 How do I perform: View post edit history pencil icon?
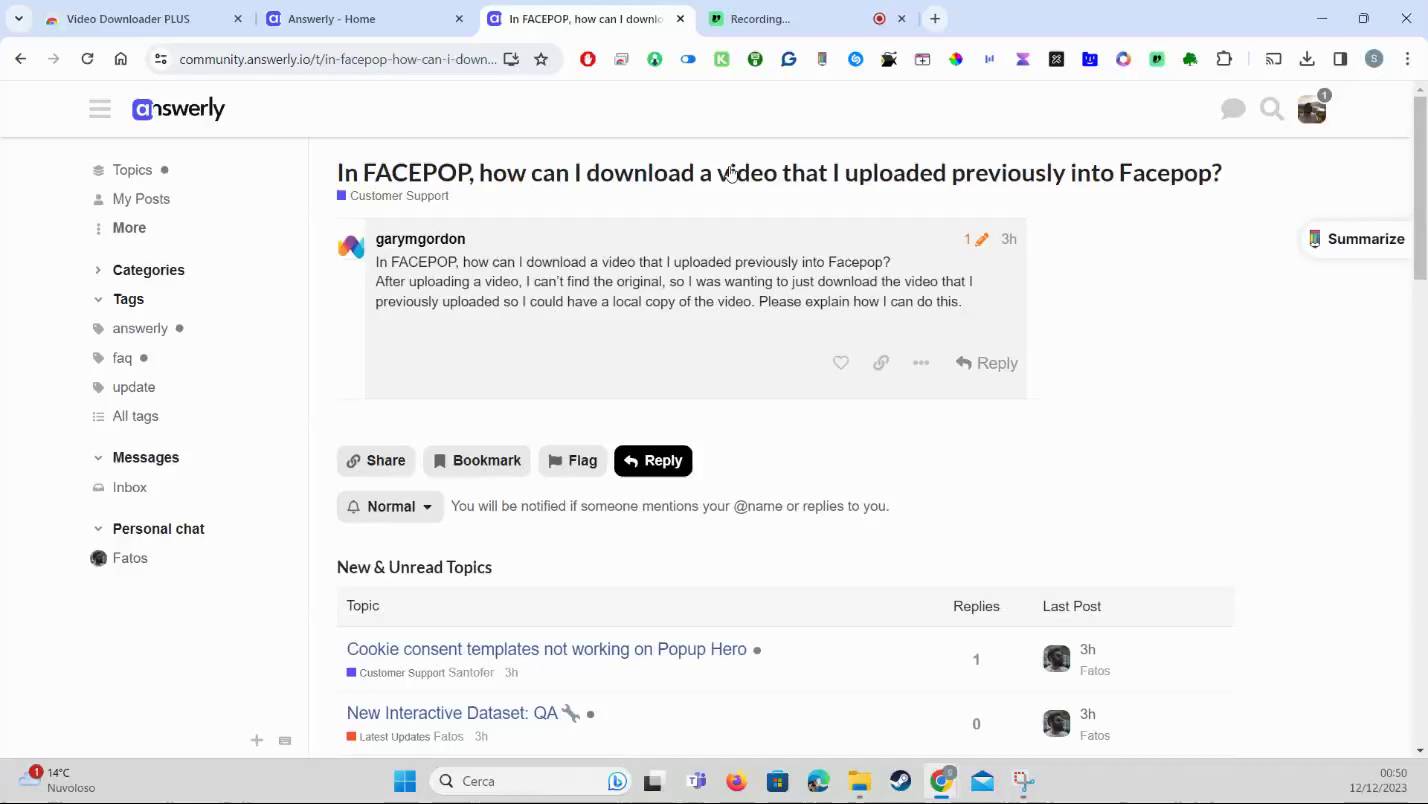click(x=976, y=239)
